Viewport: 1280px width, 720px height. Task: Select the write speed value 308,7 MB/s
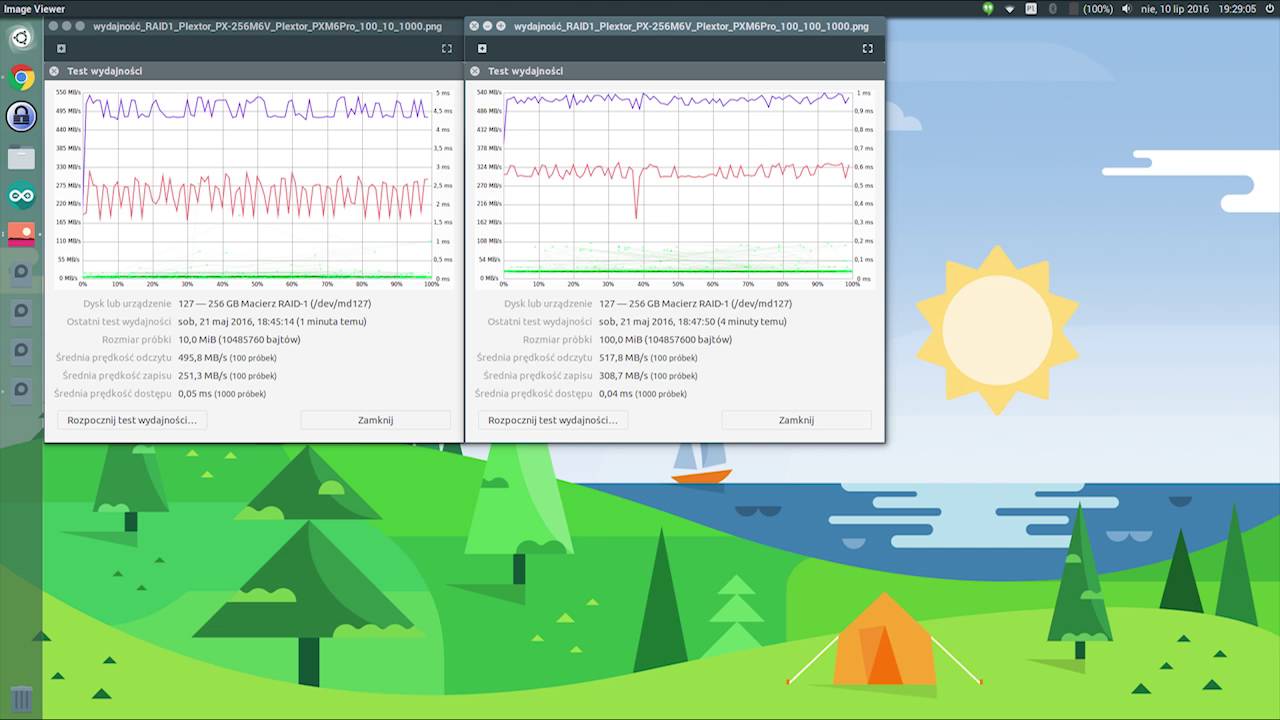click(624, 375)
